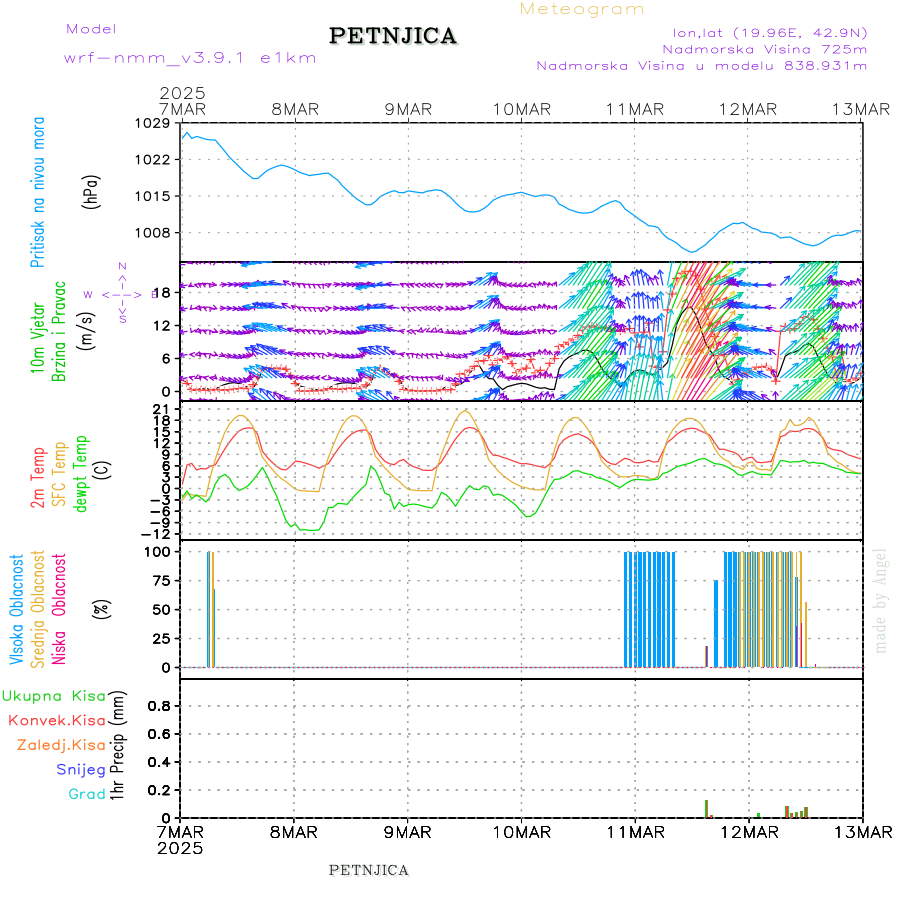
Task: Click the orange 'SFC Temp' legend label
Action: point(59,474)
